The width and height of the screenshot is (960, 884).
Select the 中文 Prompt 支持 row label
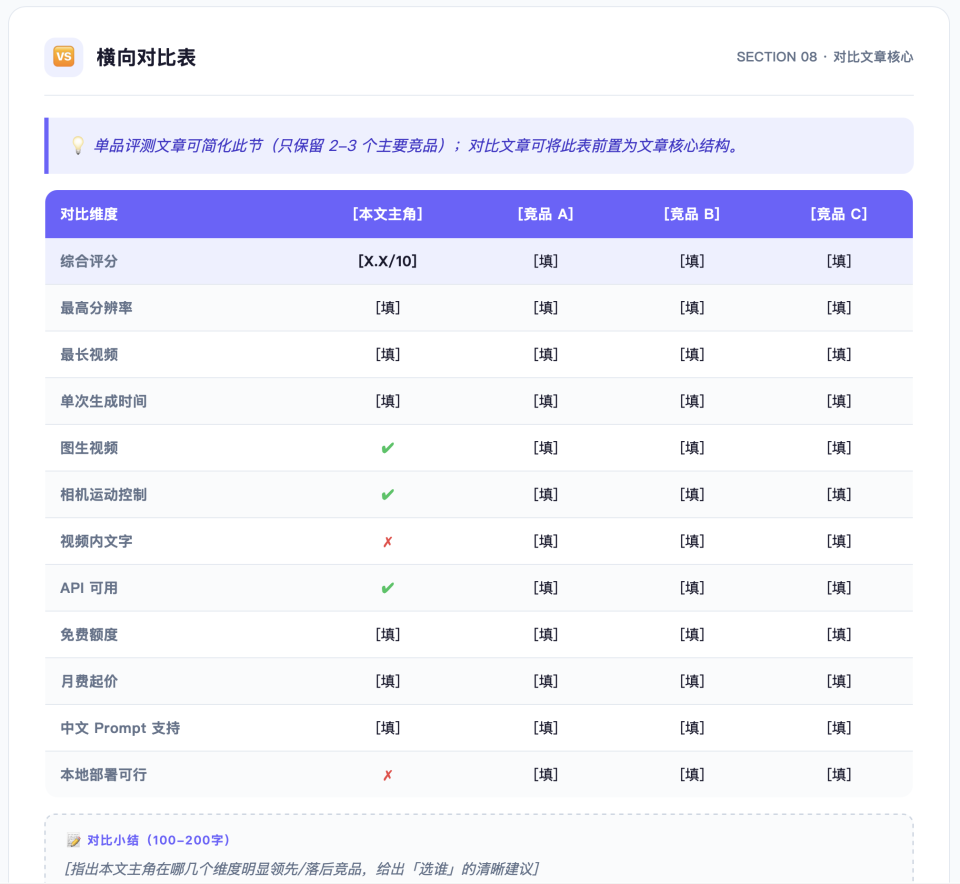click(120, 728)
